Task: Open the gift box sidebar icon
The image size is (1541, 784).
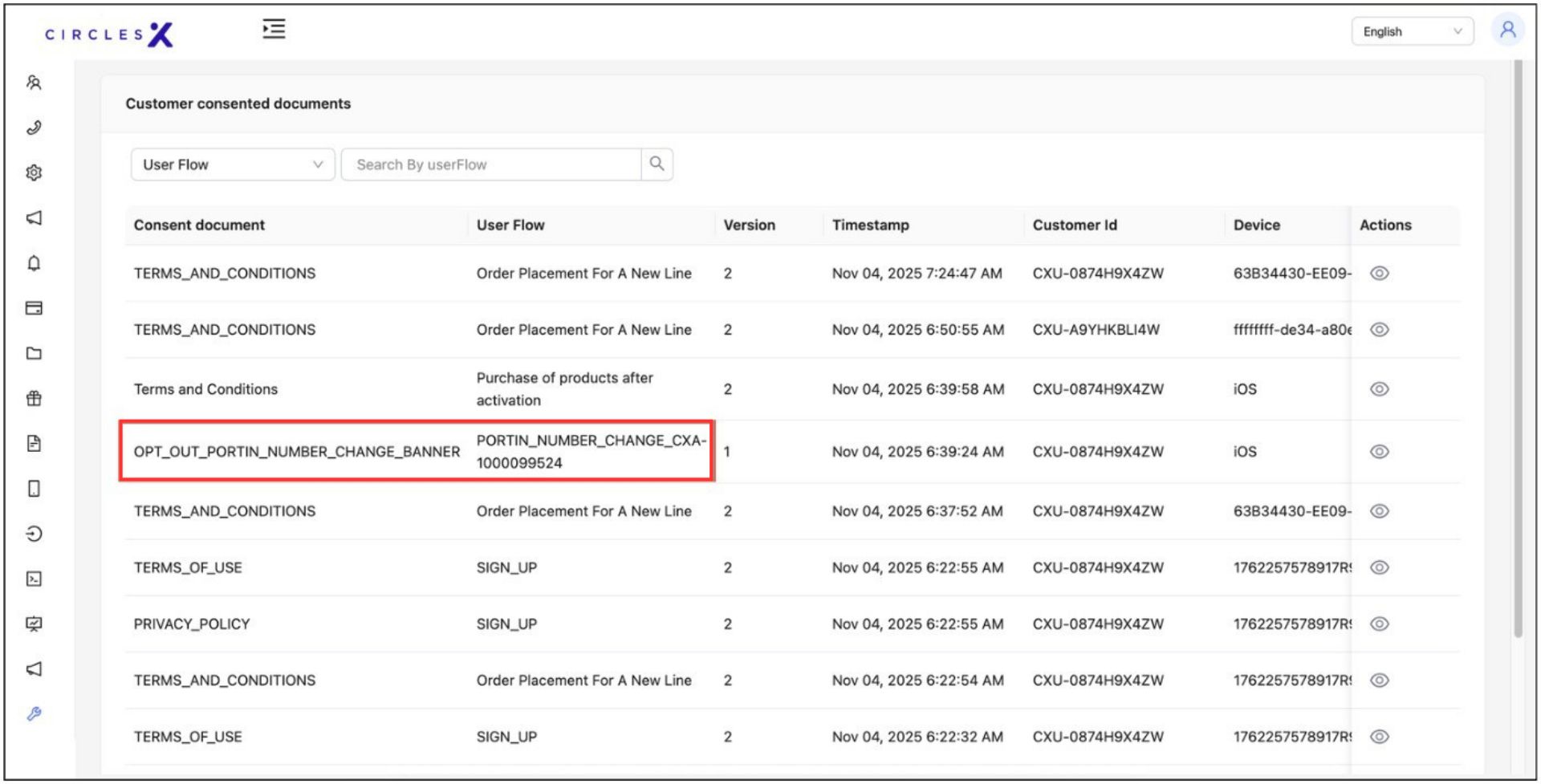Action: point(34,399)
